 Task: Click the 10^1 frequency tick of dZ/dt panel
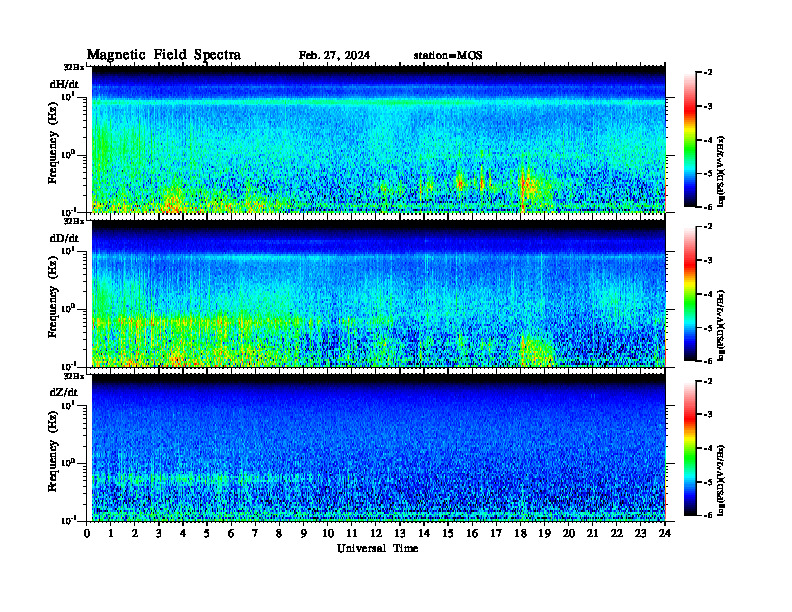[x=68, y=404]
